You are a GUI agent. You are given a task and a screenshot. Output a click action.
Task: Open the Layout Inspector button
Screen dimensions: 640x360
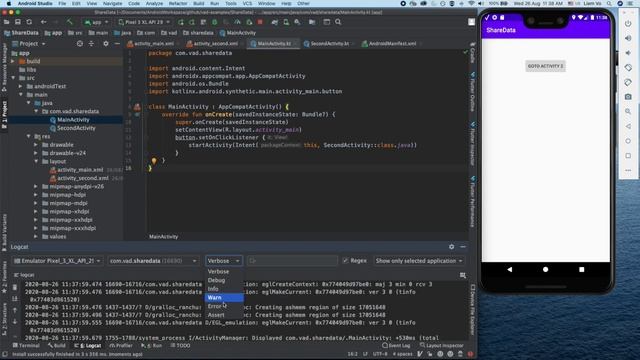pos(442,345)
